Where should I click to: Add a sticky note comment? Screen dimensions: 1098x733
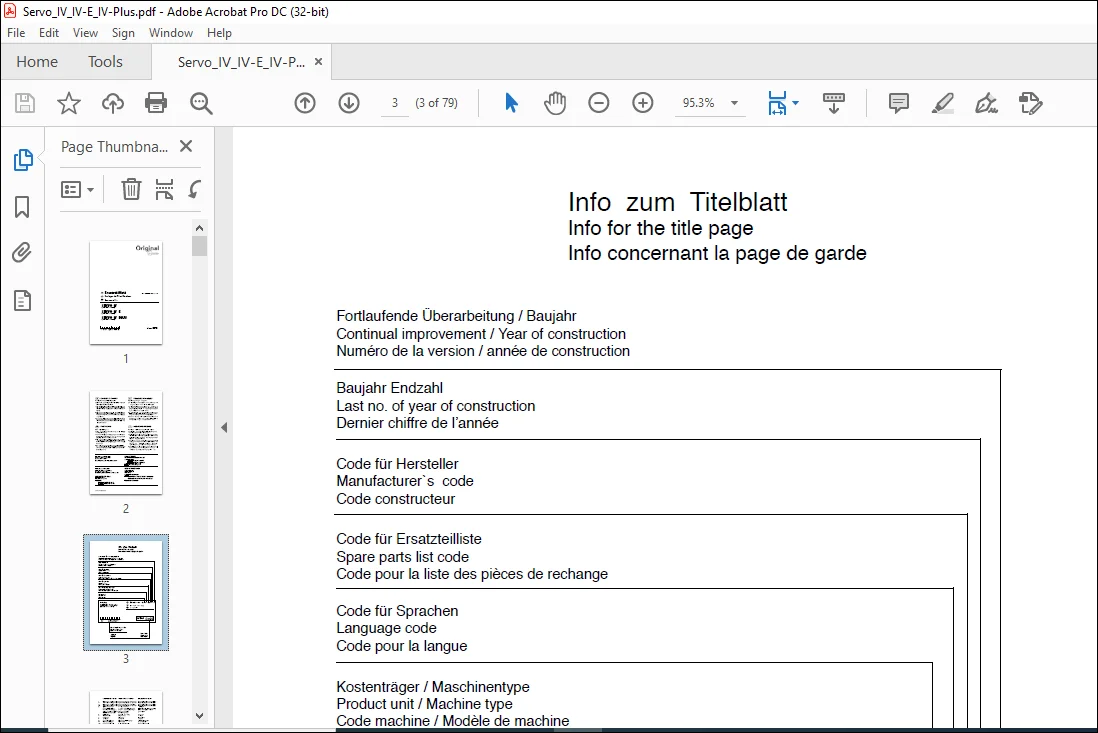coord(898,103)
